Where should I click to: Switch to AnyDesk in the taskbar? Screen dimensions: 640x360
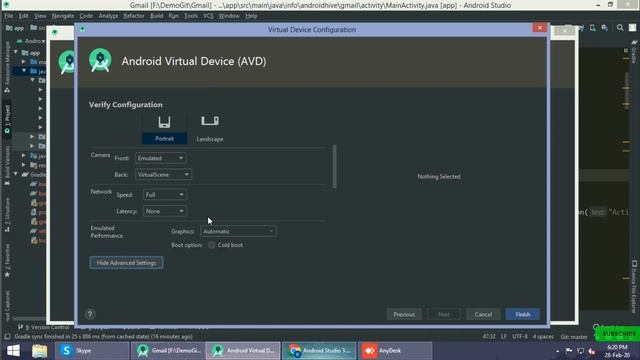coord(395,351)
